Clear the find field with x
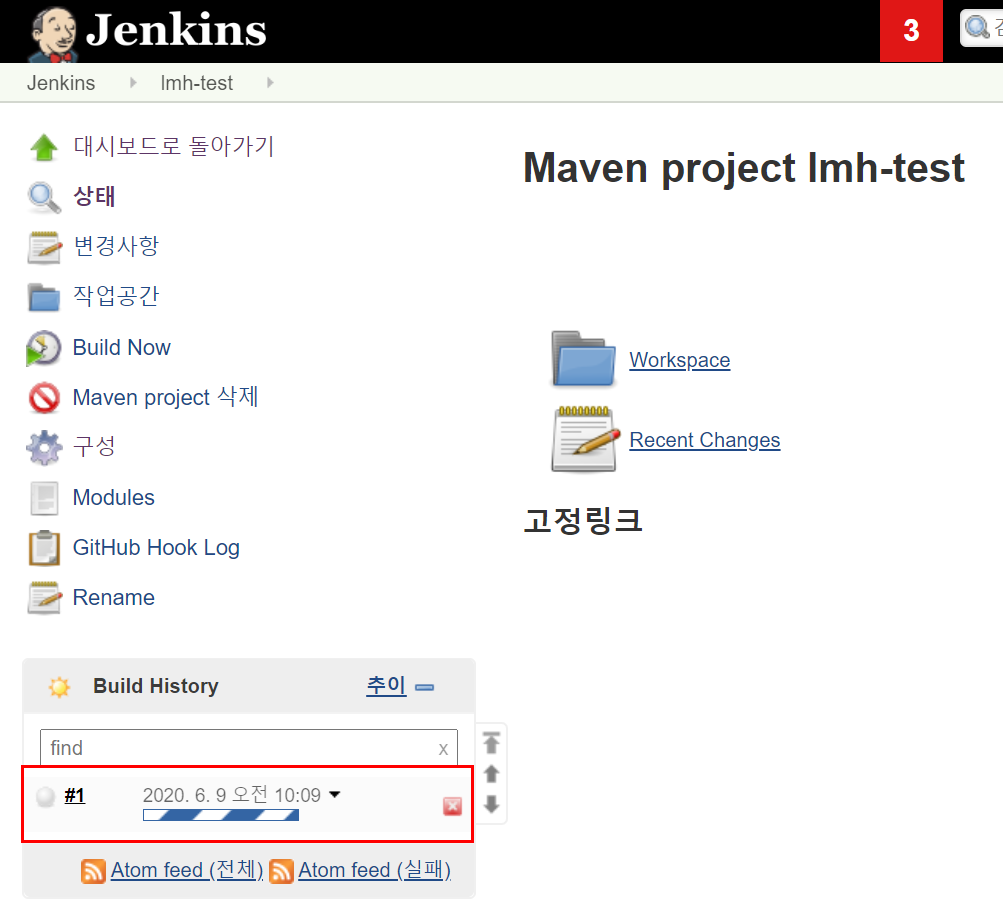Screen dimensions: 1003x910 [x=443, y=749]
